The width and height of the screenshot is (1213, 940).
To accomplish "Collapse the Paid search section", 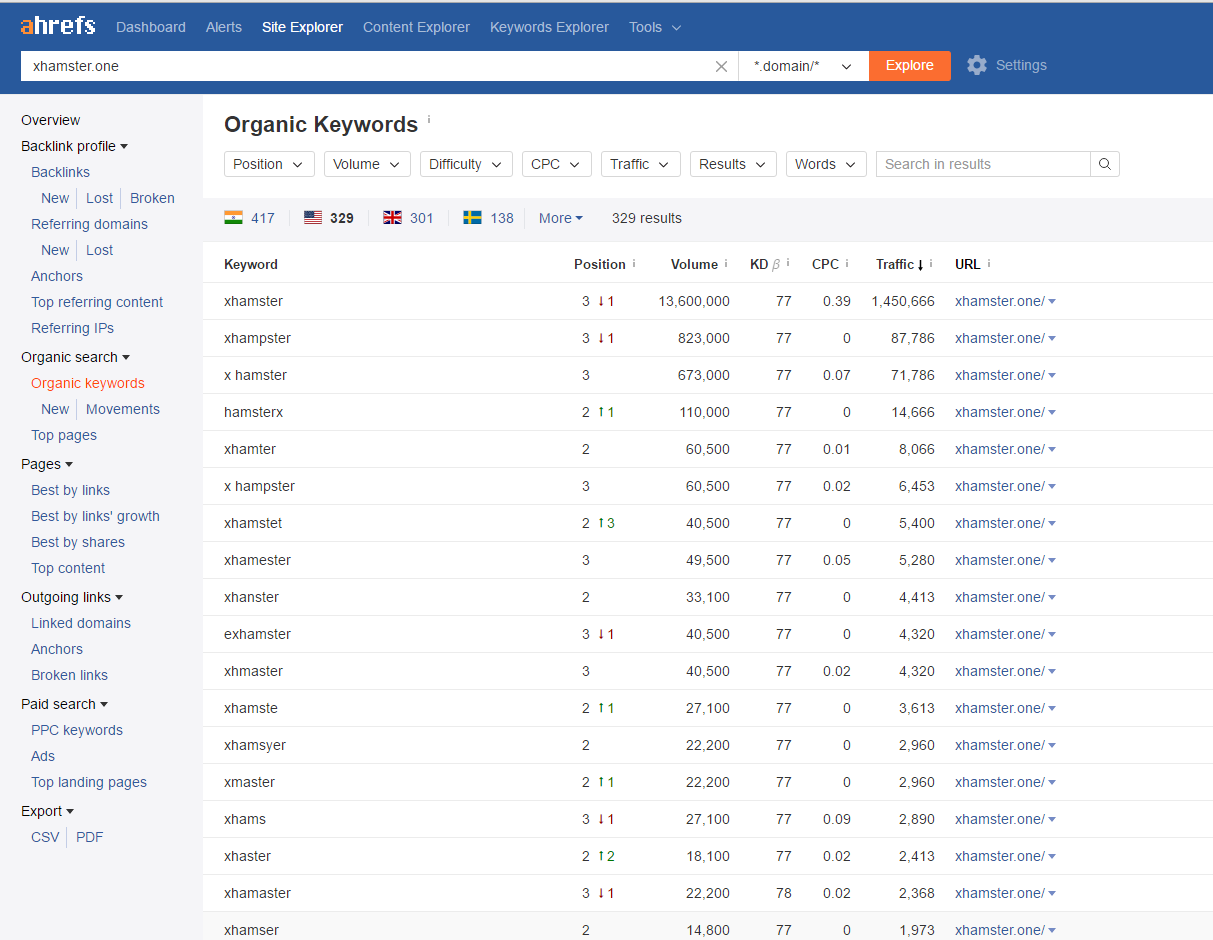I will click(x=65, y=704).
